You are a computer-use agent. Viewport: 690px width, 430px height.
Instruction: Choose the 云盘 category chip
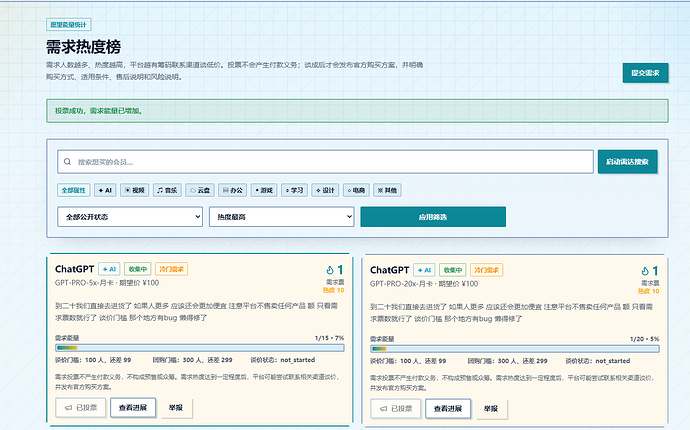click(x=200, y=190)
